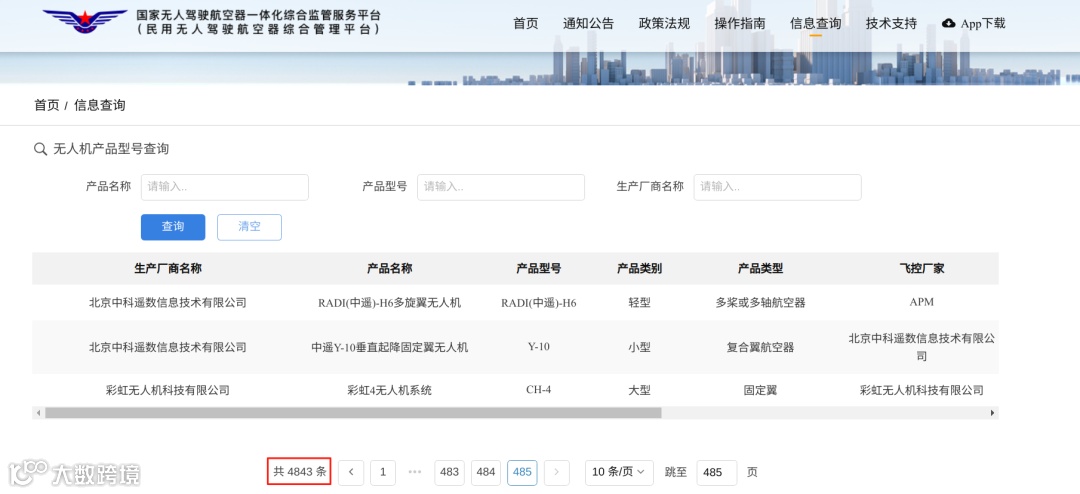
Task: Click the 生产厂商名称 column header
Action: click(167, 269)
